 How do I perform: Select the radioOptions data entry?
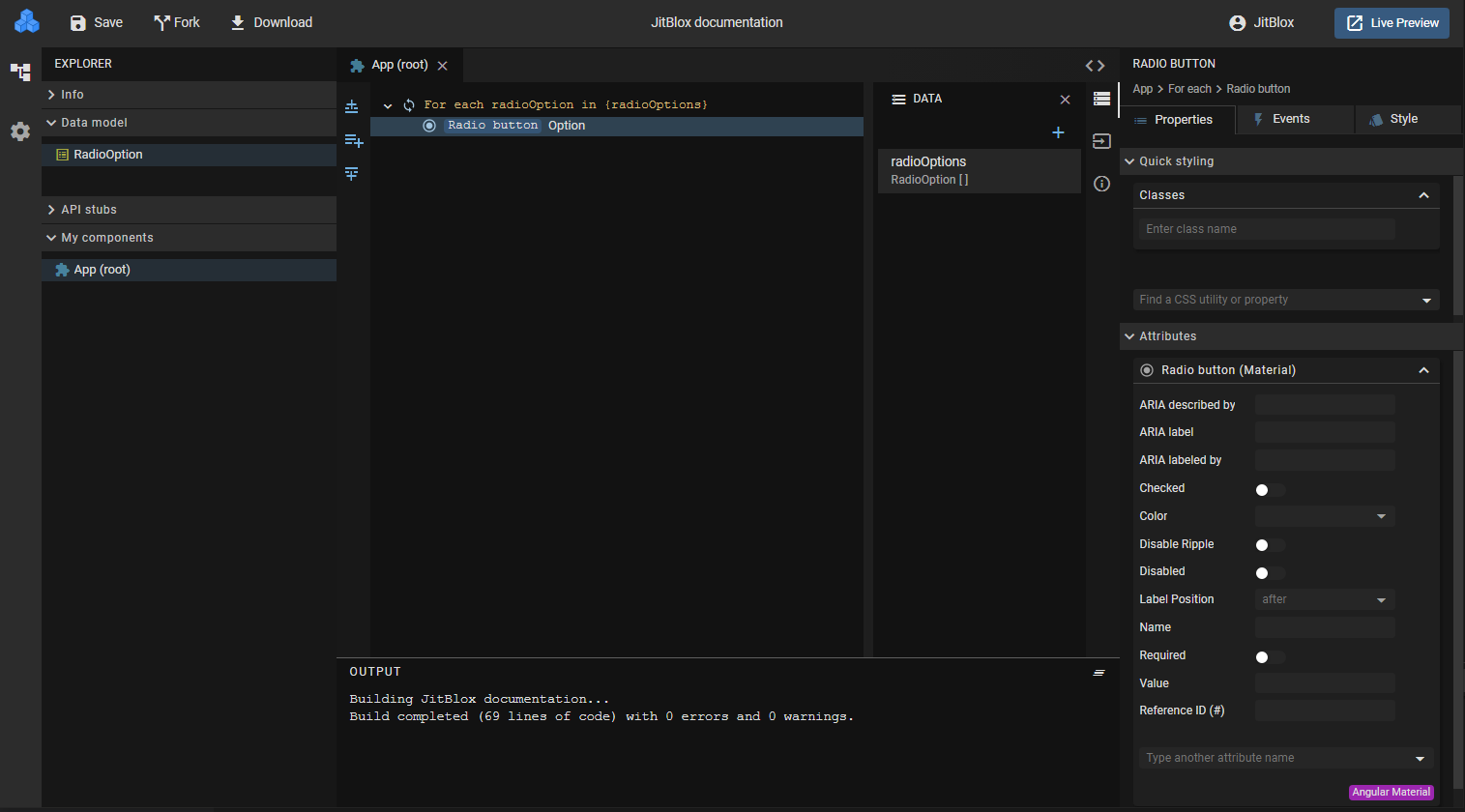(x=979, y=171)
